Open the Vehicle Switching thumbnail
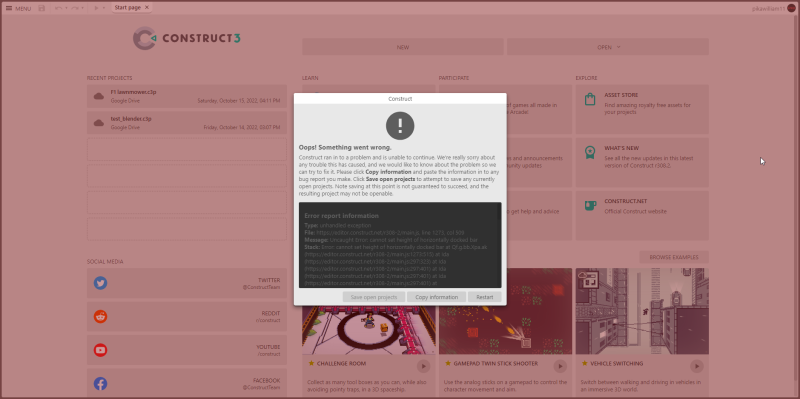 click(642, 311)
